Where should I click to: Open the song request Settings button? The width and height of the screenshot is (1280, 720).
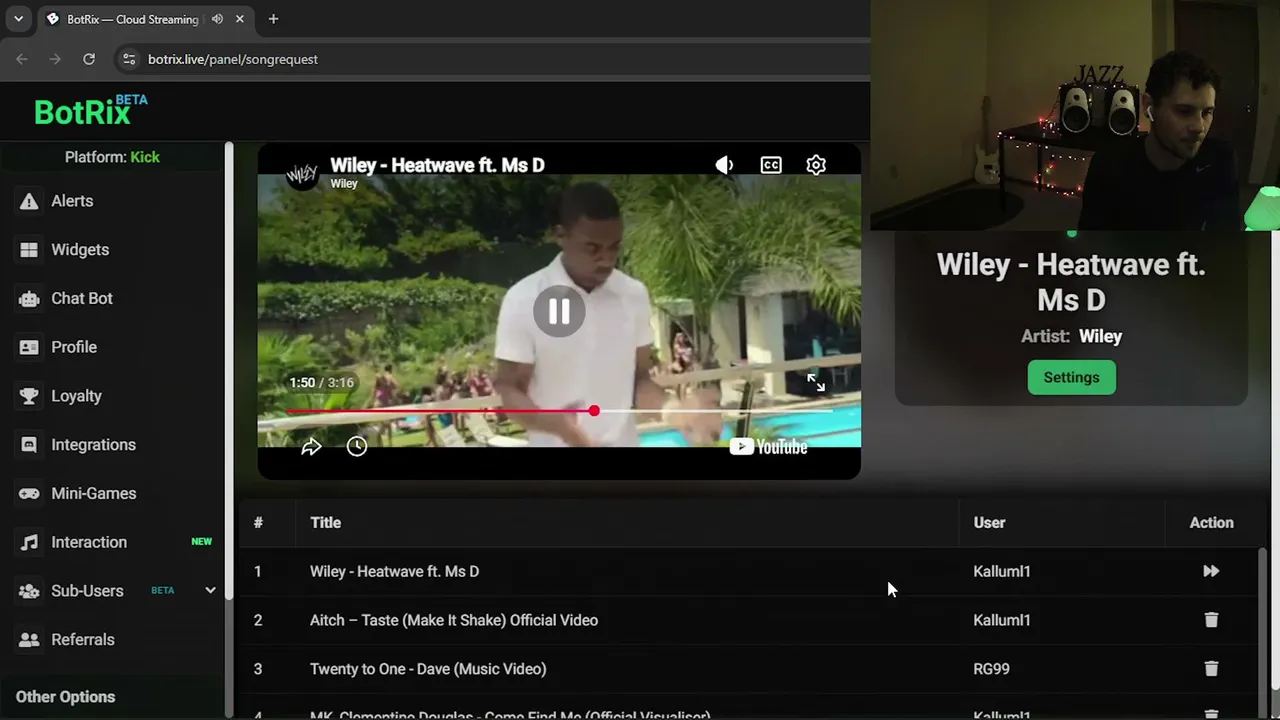point(1071,377)
